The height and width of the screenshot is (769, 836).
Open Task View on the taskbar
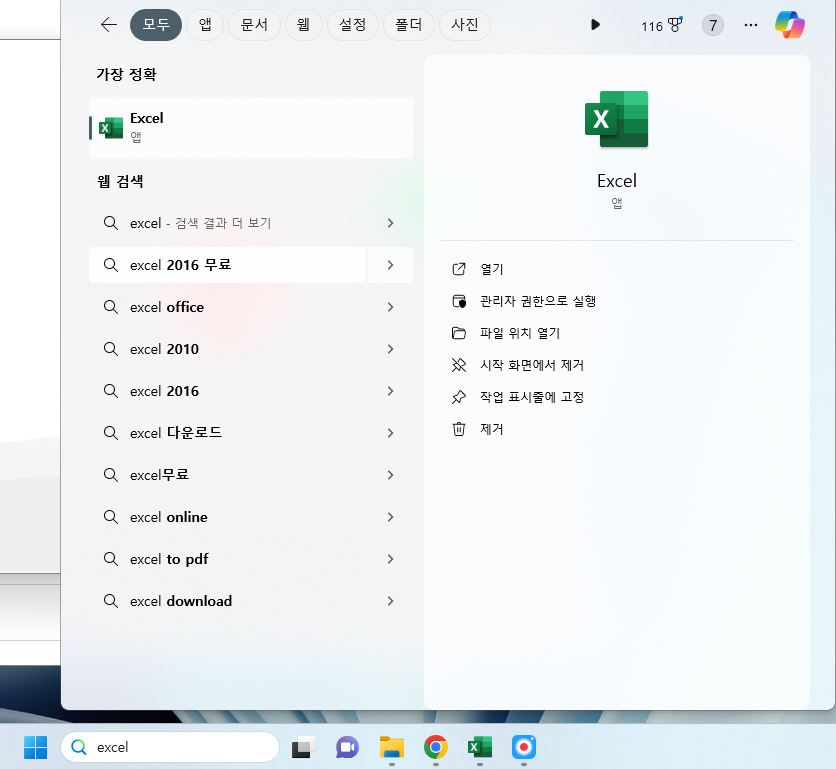tap(303, 747)
